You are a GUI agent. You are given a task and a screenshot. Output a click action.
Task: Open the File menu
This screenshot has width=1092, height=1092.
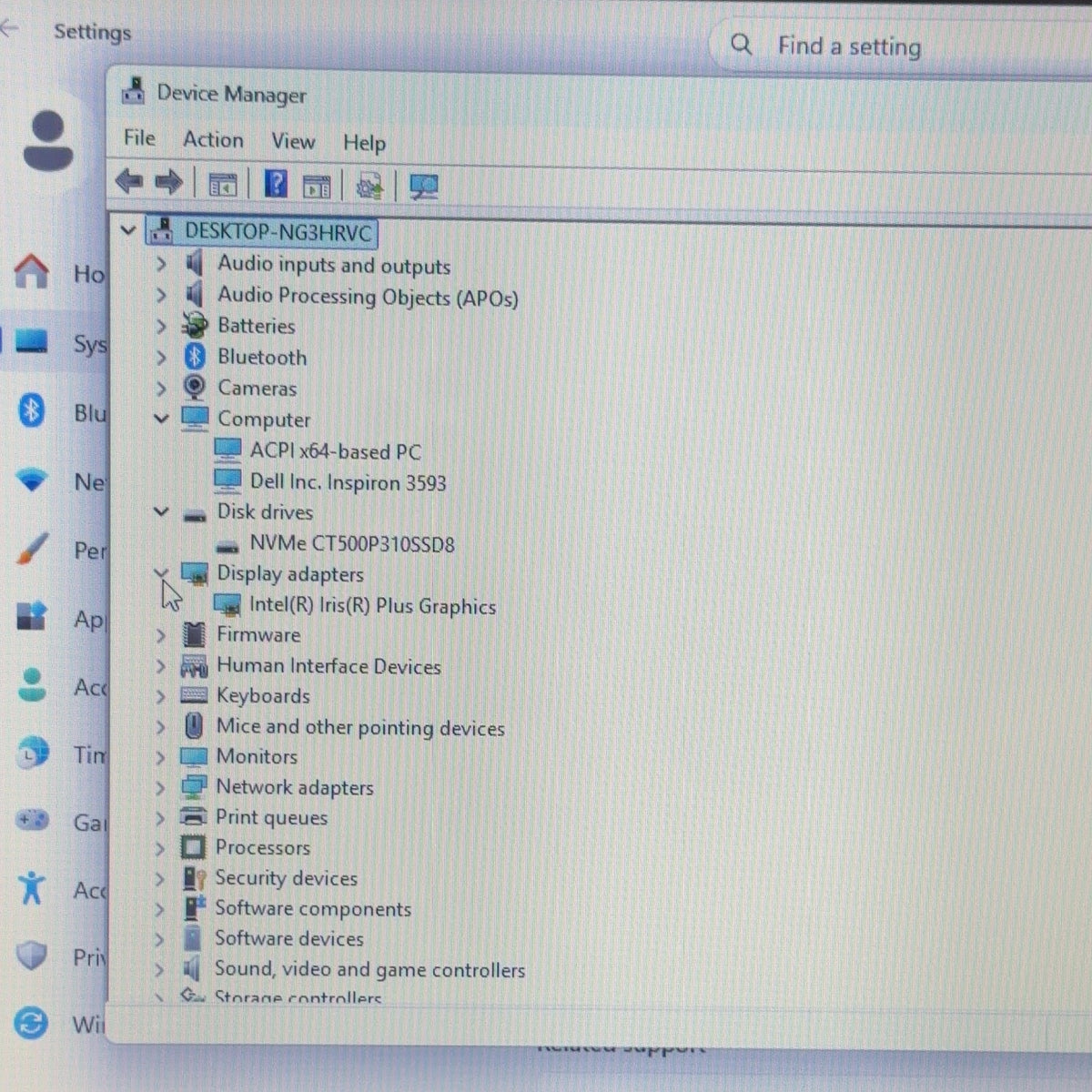coord(139,137)
